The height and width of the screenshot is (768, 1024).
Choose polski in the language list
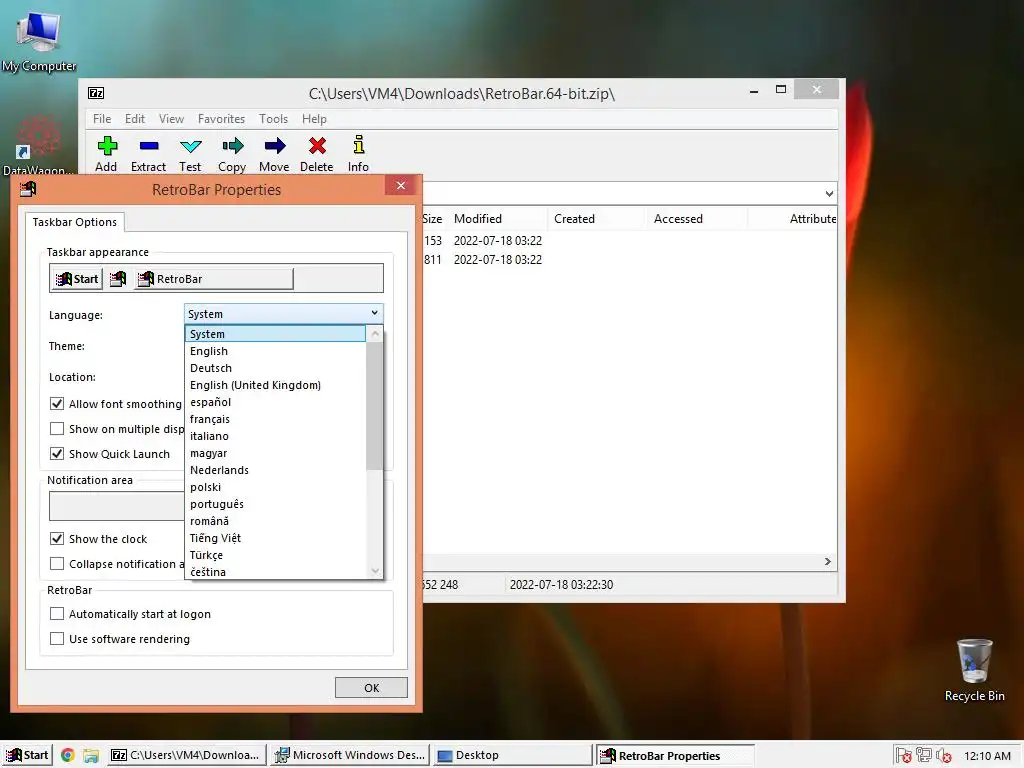tap(276, 487)
